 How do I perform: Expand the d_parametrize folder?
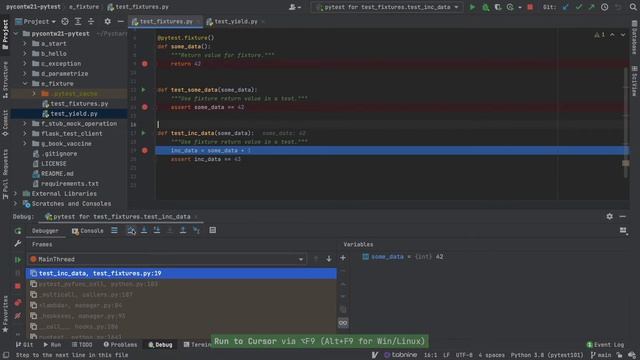click(x=25, y=73)
